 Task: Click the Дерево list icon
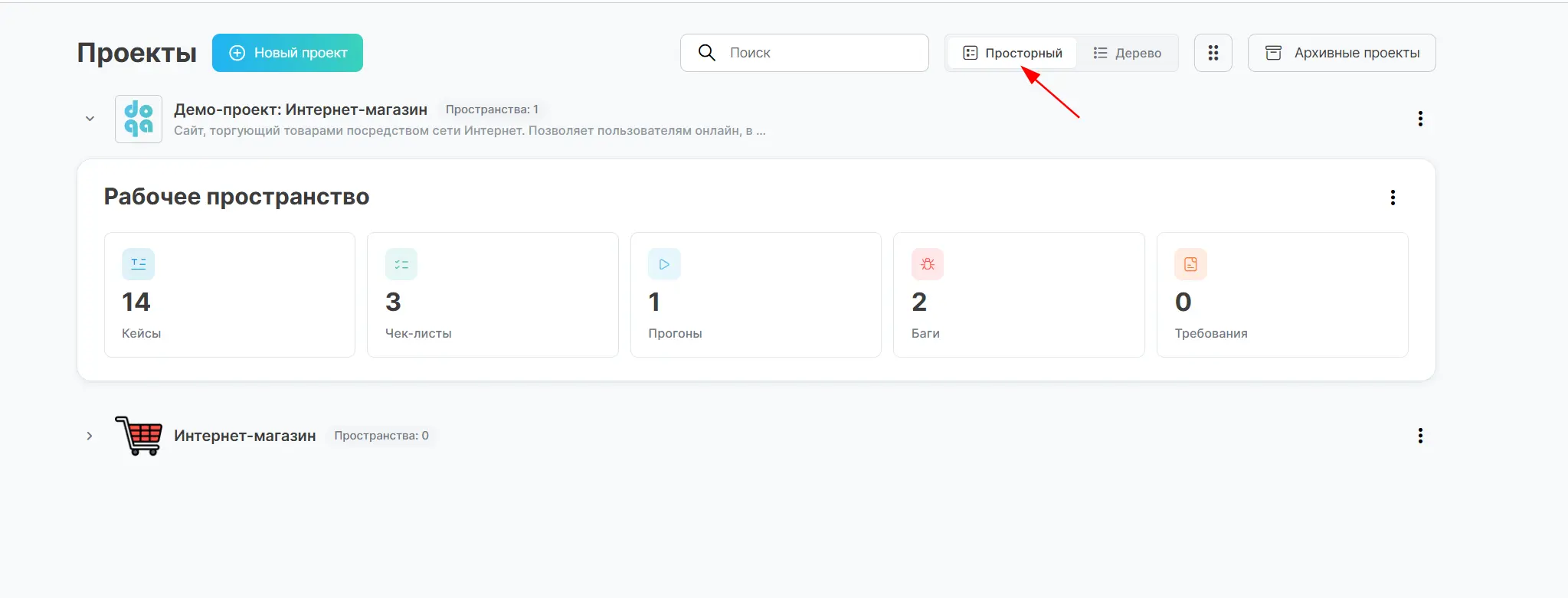click(1100, 53)
